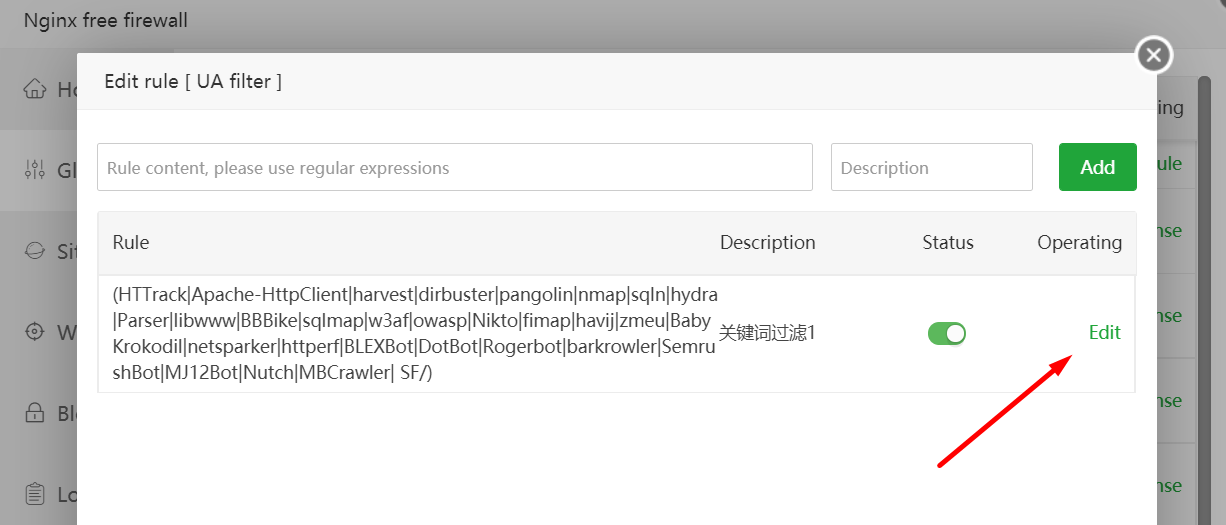Focus the Rule content input field
This screenshot has height=525, width=1226.
point(454,167)
